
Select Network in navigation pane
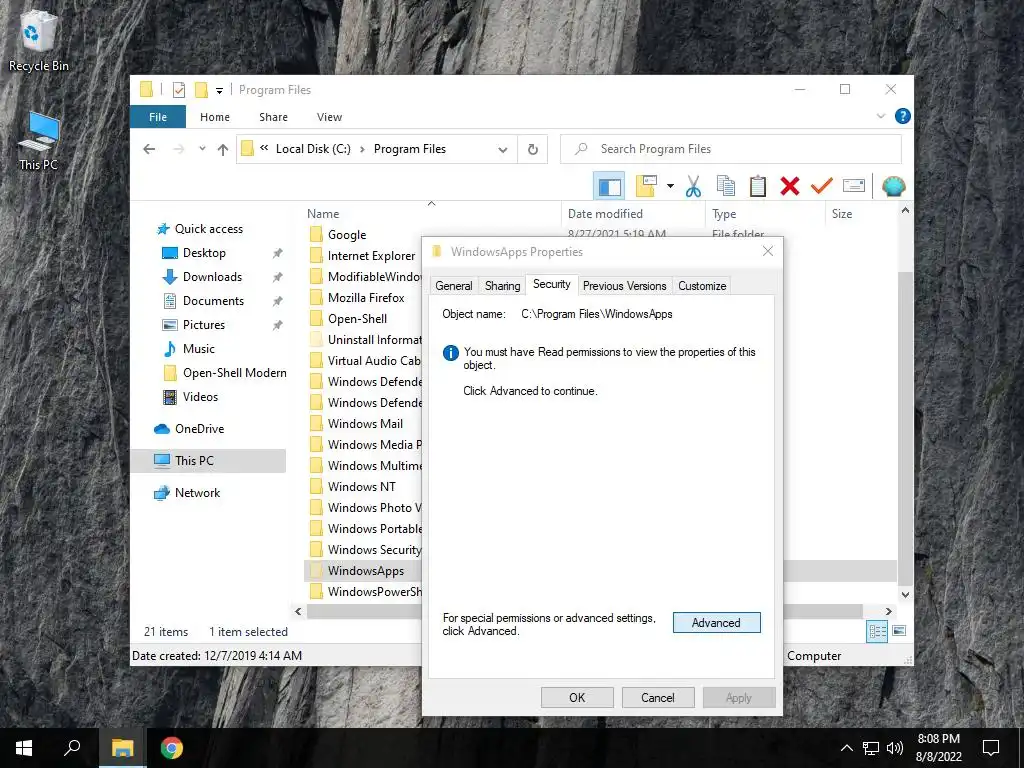pos(197,493)
